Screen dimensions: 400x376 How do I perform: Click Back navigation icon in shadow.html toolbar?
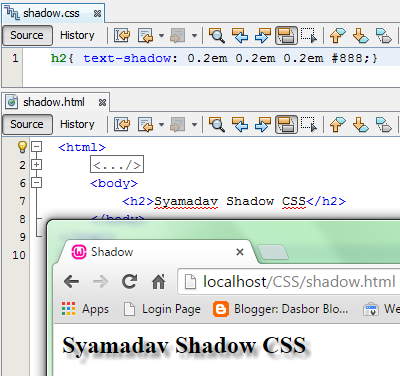point(145,124)
